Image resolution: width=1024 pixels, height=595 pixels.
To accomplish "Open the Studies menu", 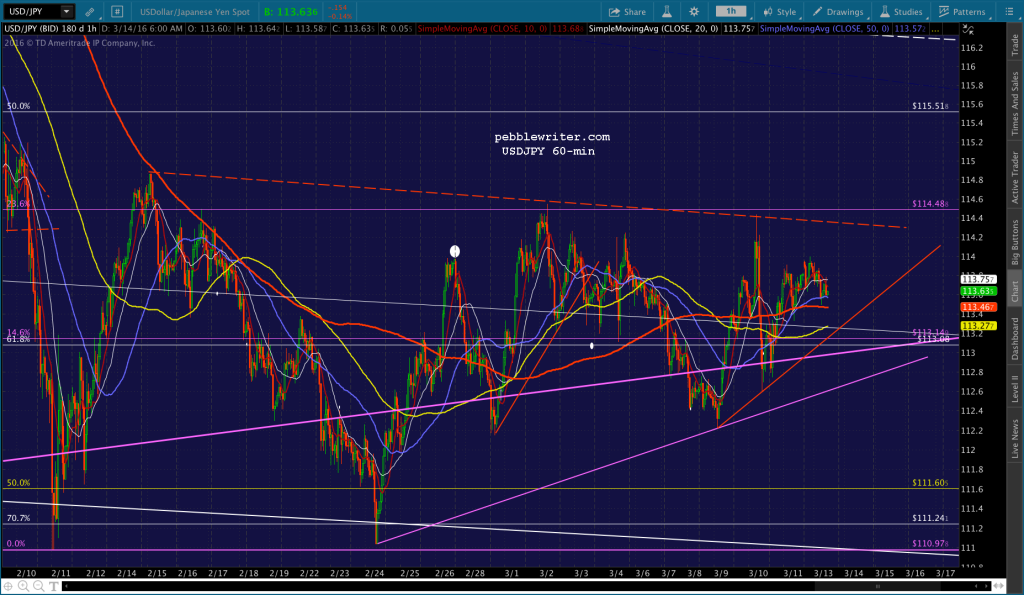I will coord(901,12).
